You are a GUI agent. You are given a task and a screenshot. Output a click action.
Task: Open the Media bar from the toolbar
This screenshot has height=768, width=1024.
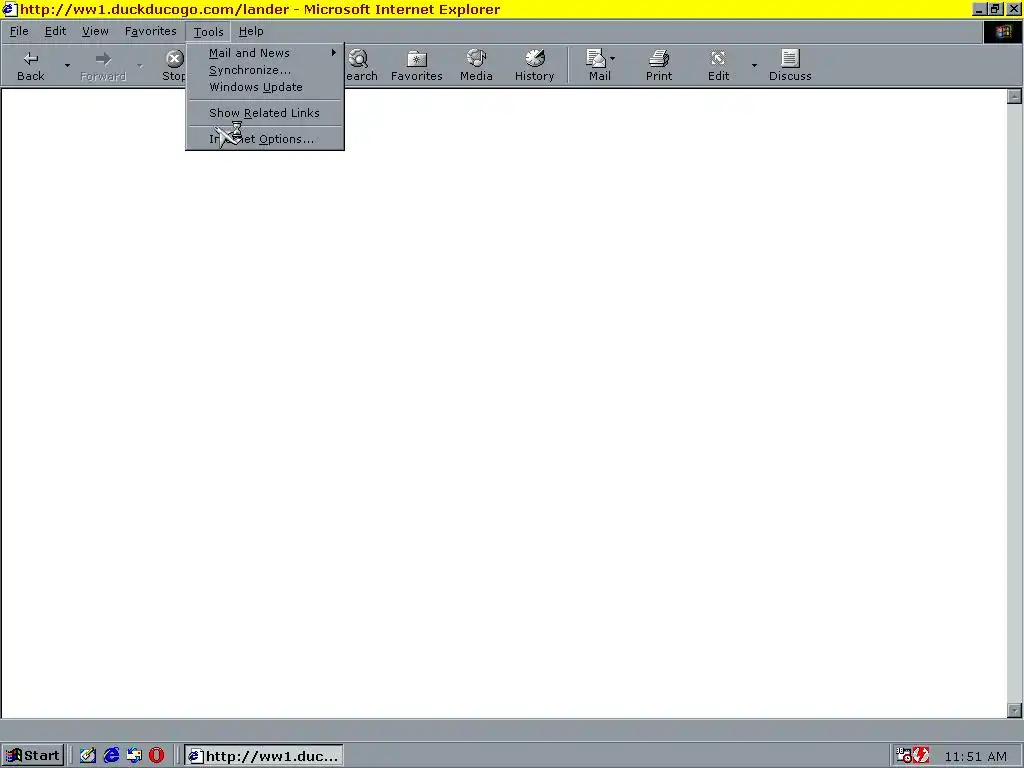(476, 65)
